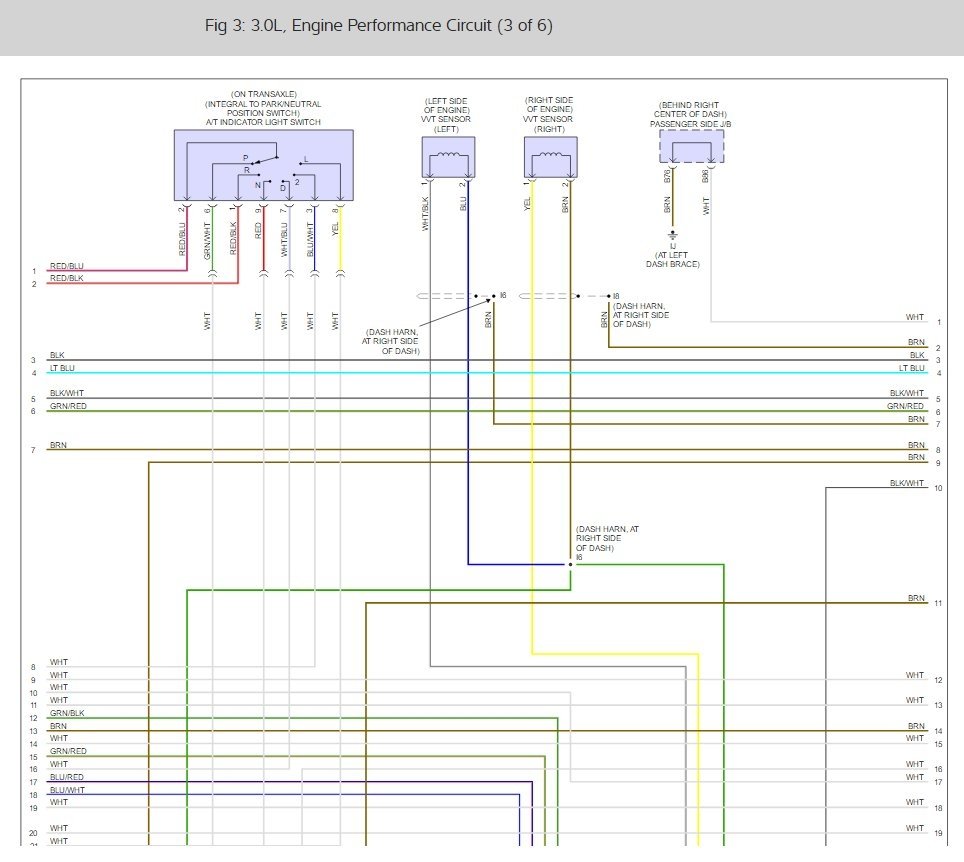This screenshot has height=862, width=964.
Task: Click the BLU/RED label at left row 17
Action: (66, 777)
